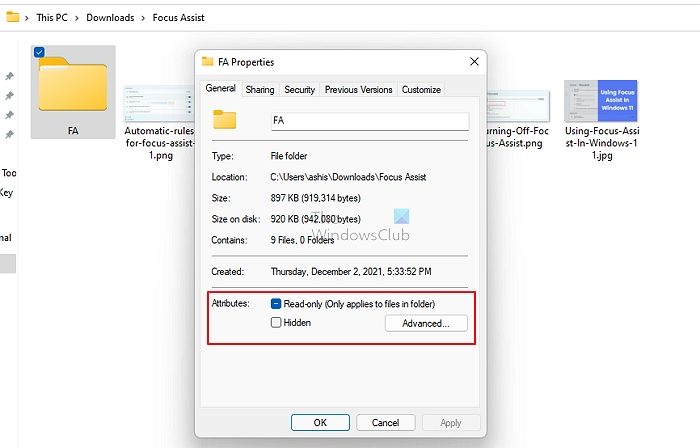The width and height of the screenshot is (700, 448).
Task: Open the Automatic-rules-for-focus-assist-1.png thumbnail
Action: click(x=159, y=103)
